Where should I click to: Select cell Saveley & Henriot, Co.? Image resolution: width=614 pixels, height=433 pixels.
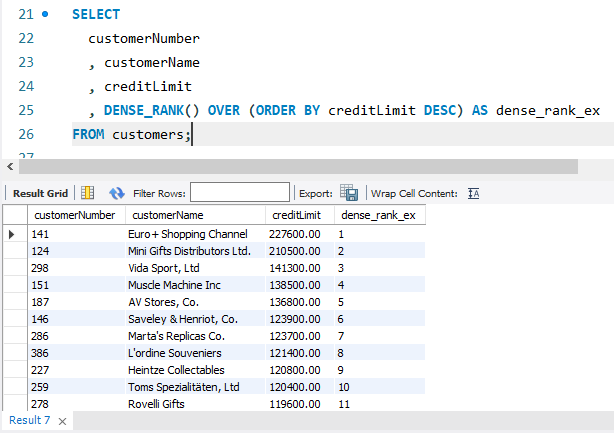pos(195,319)
